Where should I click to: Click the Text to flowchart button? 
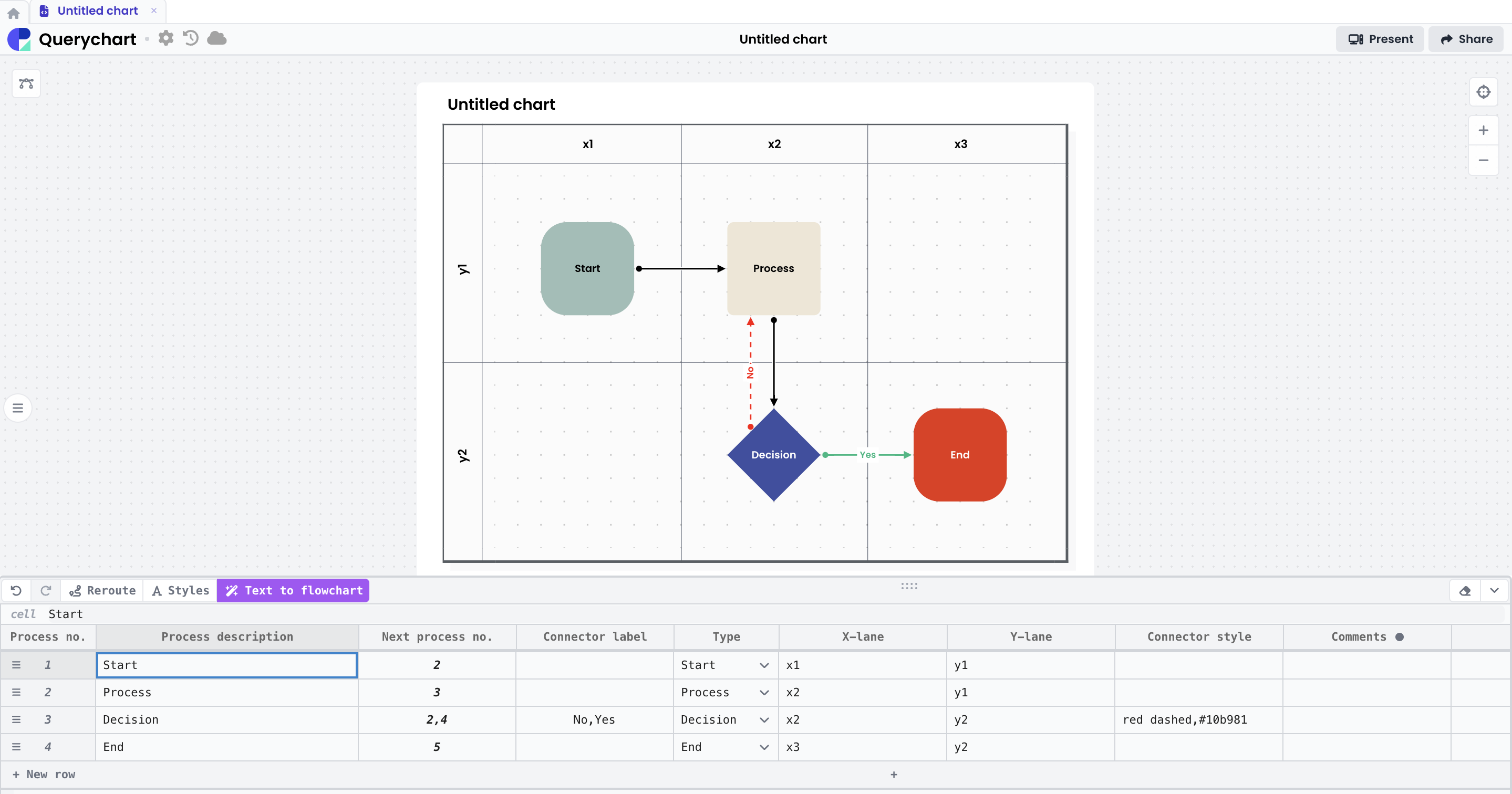click(294, 590)
